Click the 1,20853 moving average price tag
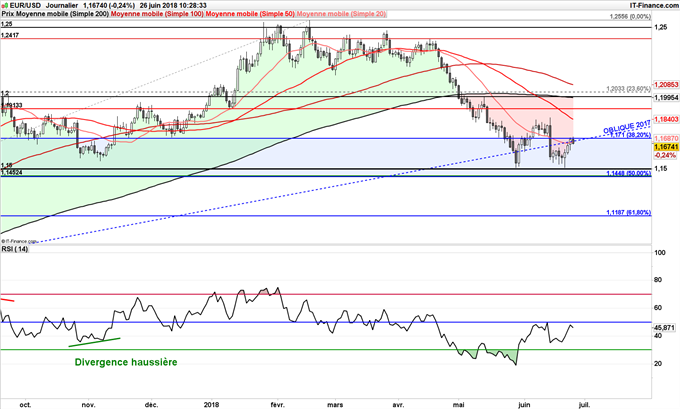The width and height of the screenshot is (680, 409). click(x=666, y=85)
